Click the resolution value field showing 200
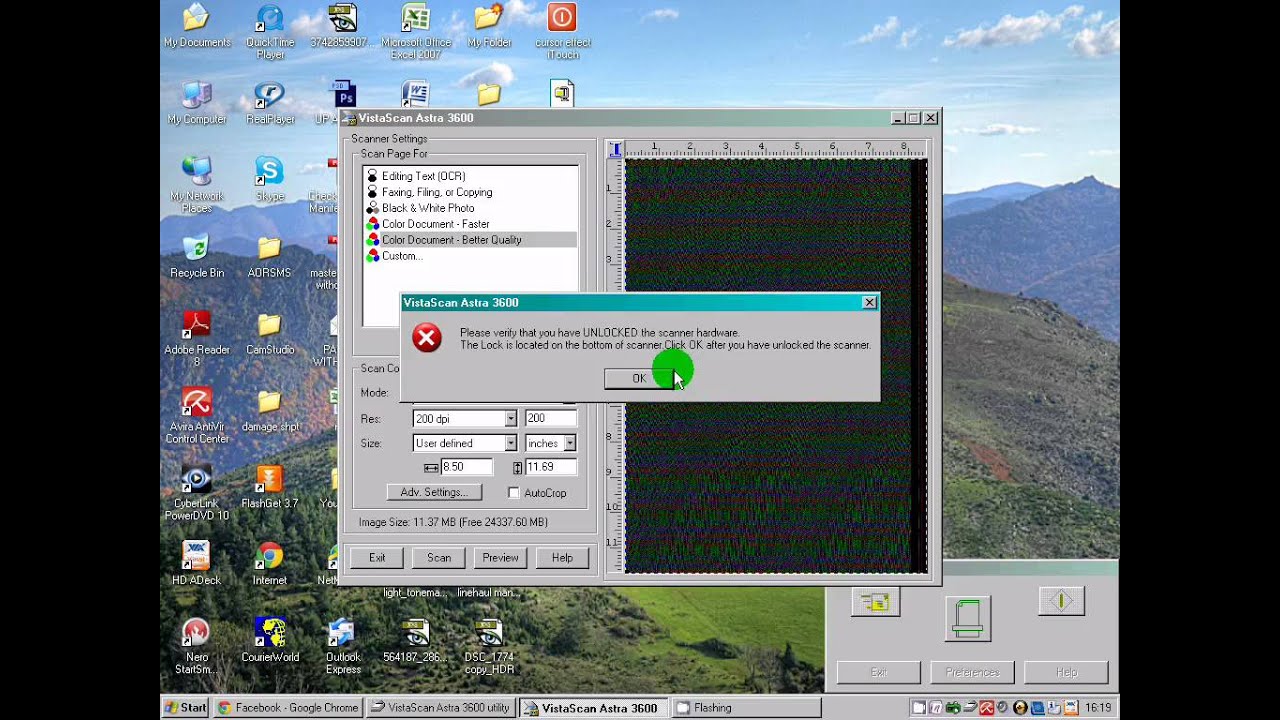Viewport: 1280px width, 720px height. click(x=550, y=418)
